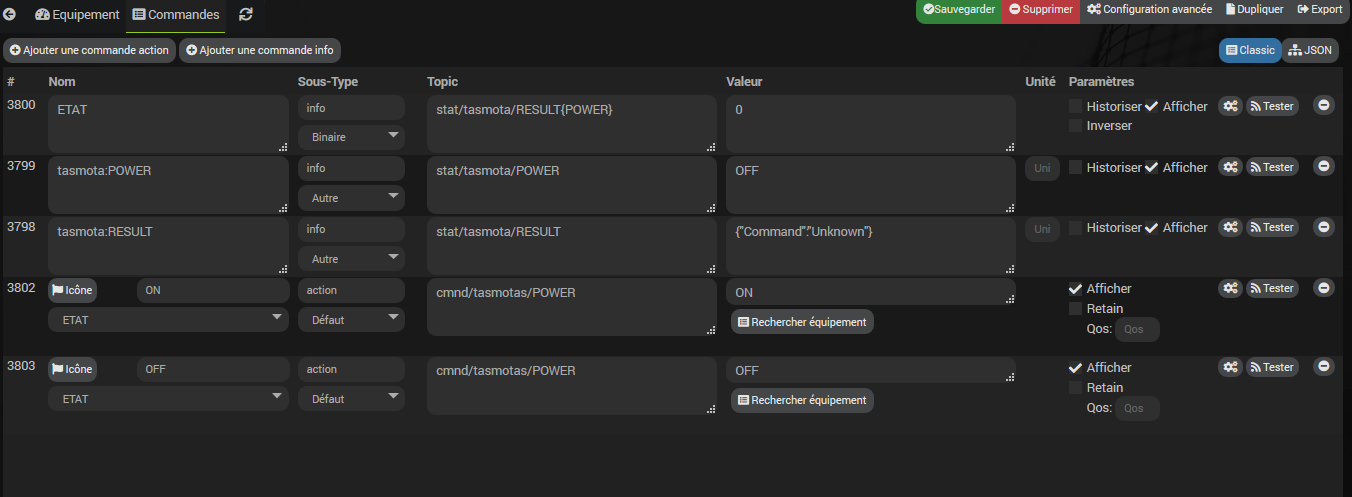Click the back arrow icon at top left
1352x497 pixels.
[10, 15]
